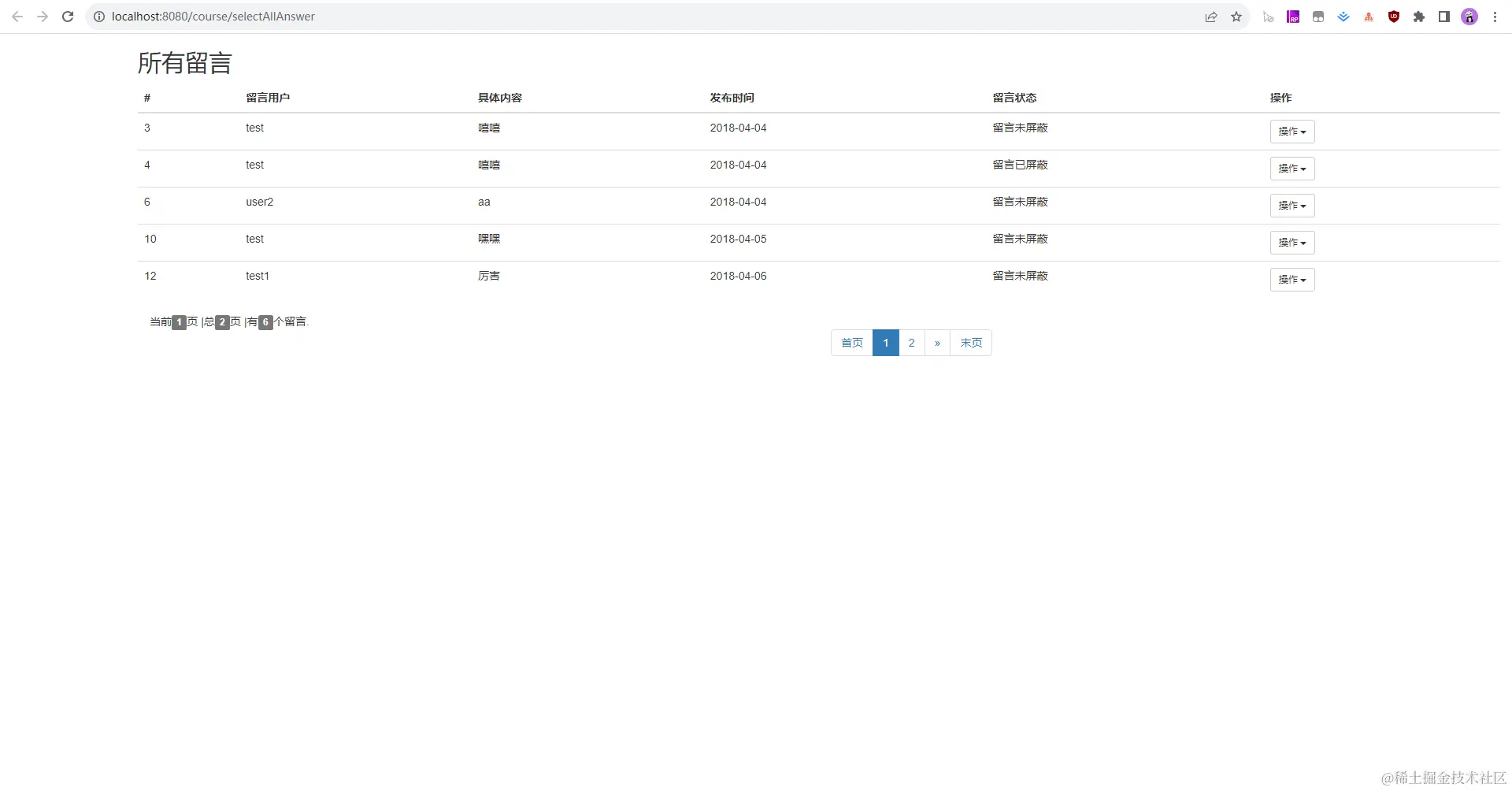
Task: Click the total pages badge 2
Action: 223,322
